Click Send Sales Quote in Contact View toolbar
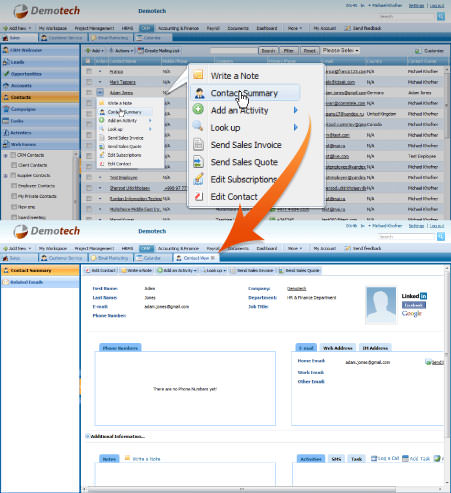 tap(299, 270)
